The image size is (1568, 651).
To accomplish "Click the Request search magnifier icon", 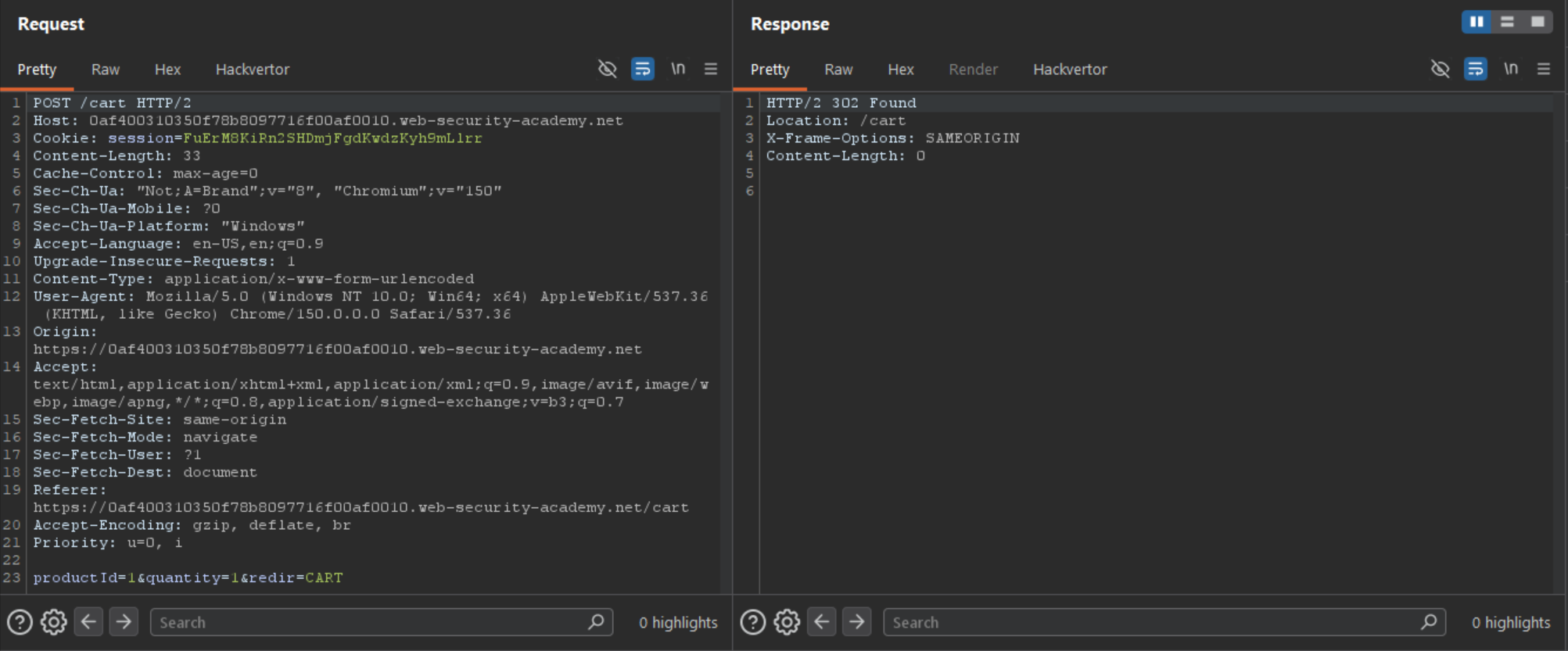I will [x=596, y=622].
